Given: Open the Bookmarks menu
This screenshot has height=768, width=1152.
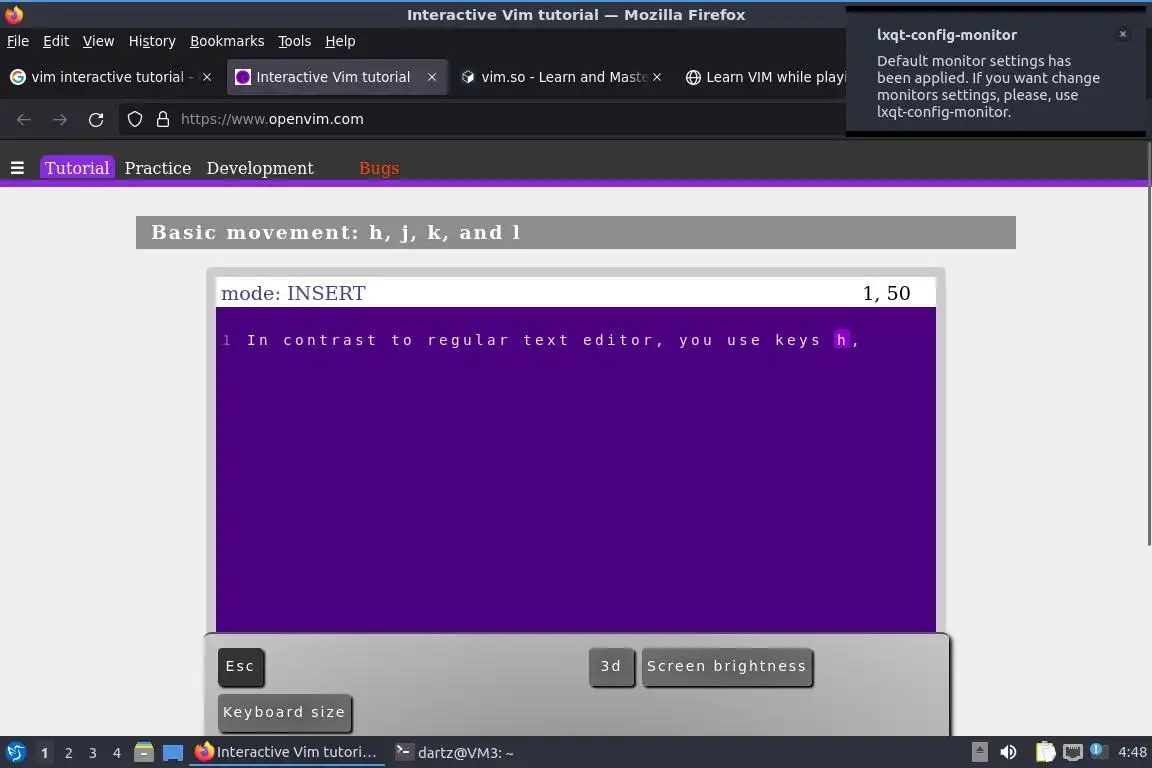Looking at the screenshot, I should coord(227,41).
